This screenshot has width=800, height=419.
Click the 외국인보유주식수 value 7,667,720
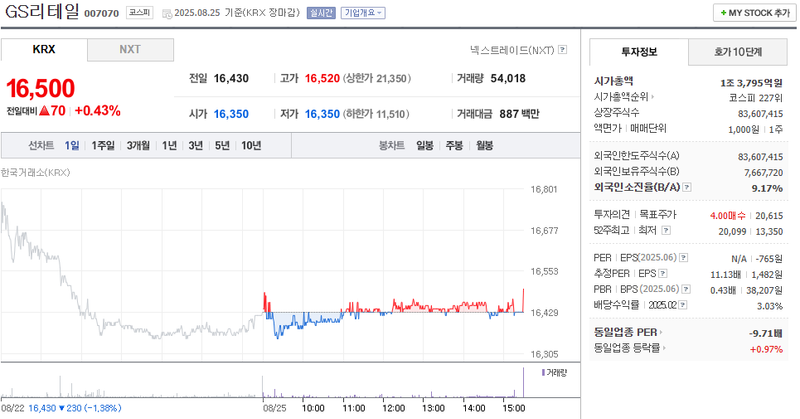763,172
